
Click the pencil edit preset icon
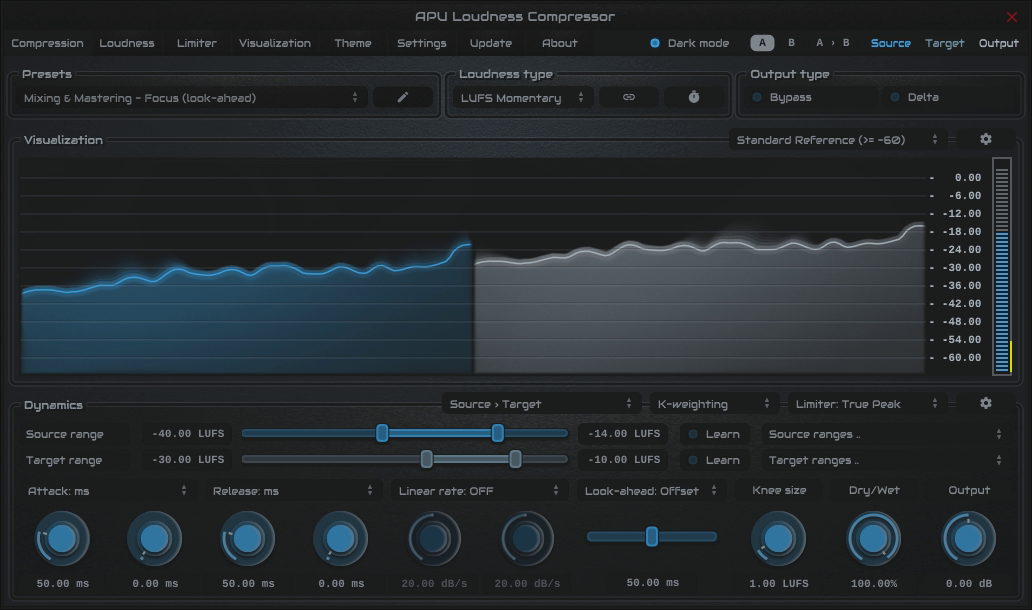[403, 98]
